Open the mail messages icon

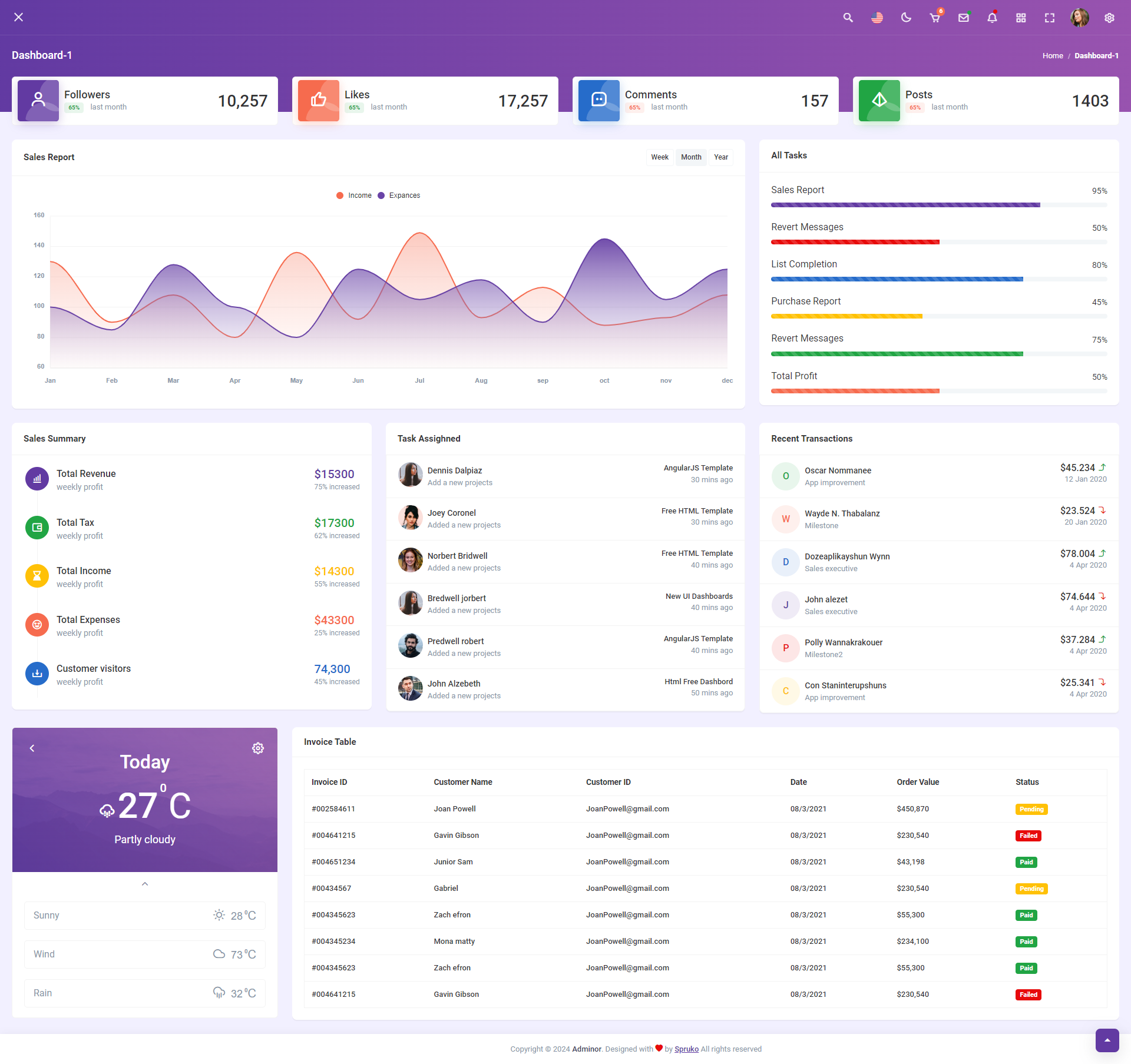pyautogui.click(x=964, y=18)
